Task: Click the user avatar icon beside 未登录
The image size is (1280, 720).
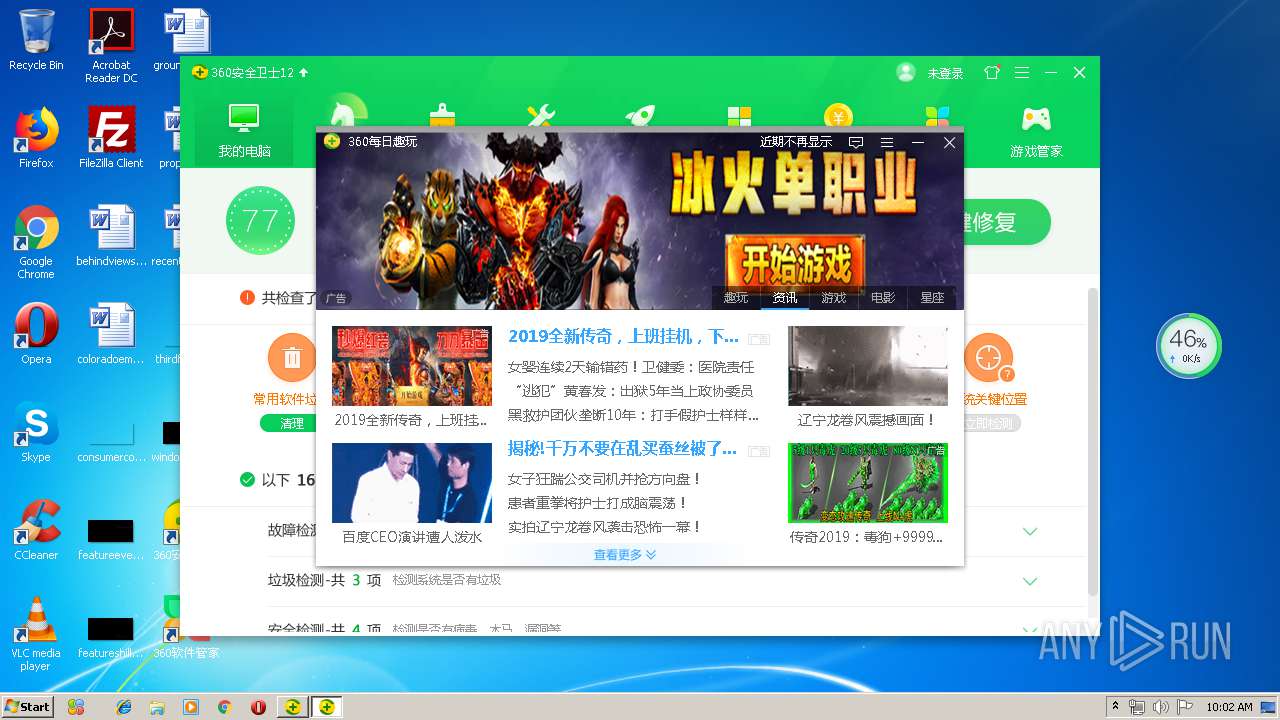Action: 906,72
